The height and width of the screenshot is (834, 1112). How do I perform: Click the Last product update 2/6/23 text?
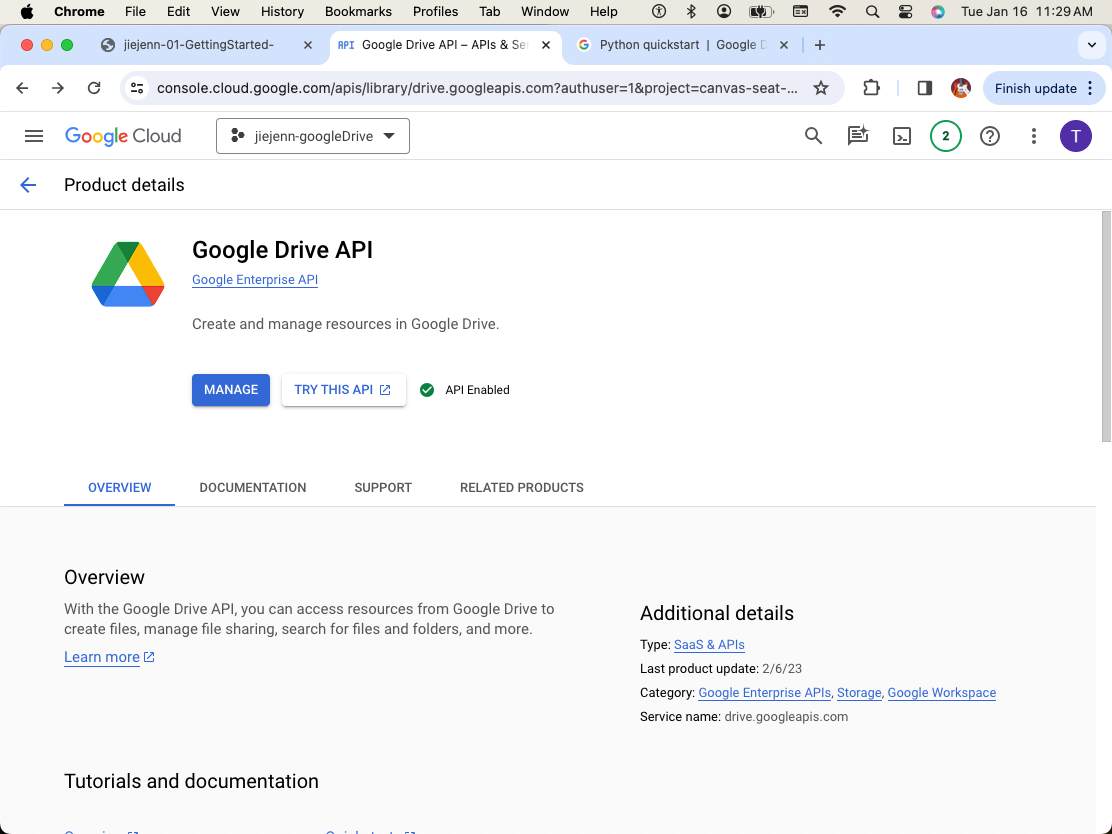(x=721, y=669)
